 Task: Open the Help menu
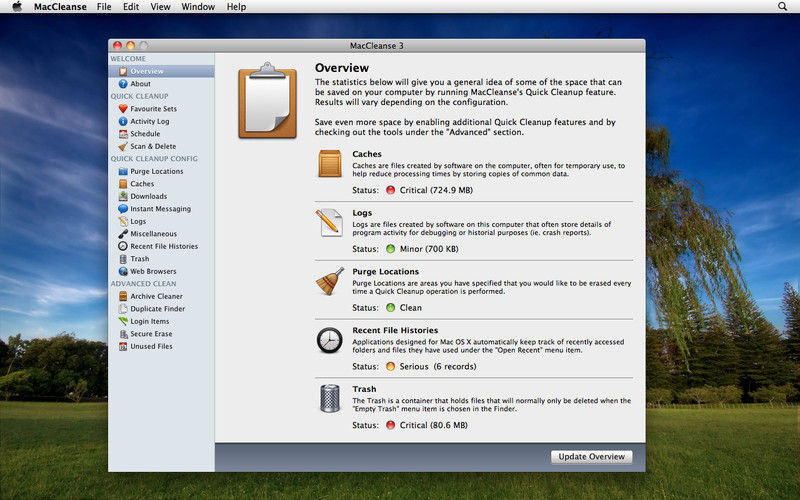pyautogui.click(x=236, y=7)
